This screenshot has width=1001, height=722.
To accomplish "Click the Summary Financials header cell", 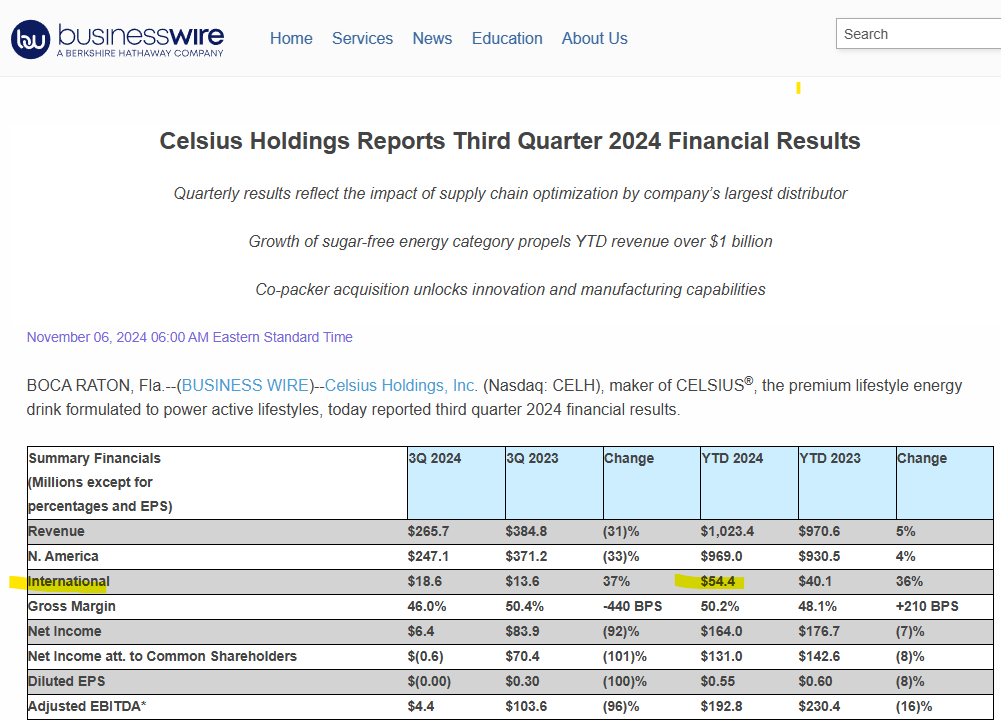I will point(217,483).
